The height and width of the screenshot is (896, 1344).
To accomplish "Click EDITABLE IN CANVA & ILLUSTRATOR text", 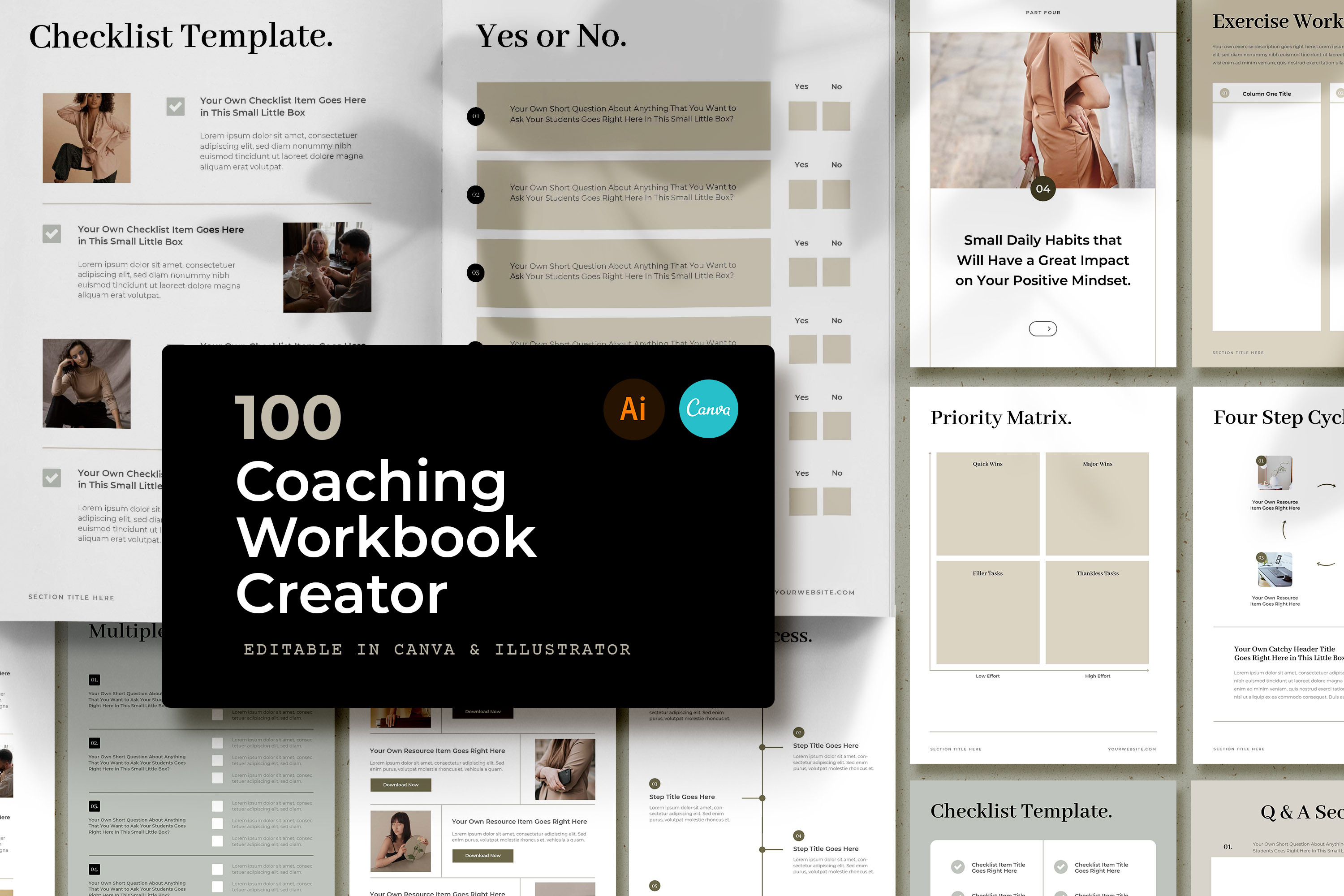I will [437, 650].
